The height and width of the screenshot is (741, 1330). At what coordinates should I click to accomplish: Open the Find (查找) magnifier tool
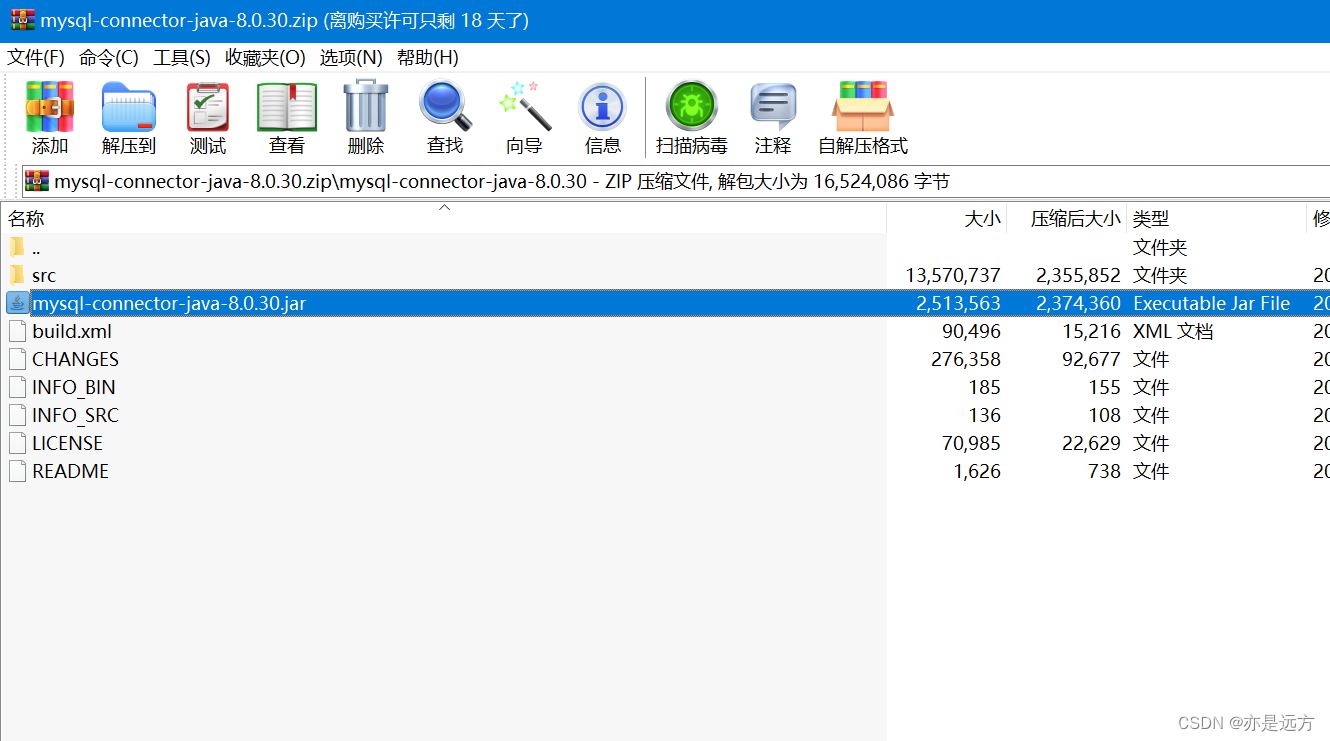445,107
